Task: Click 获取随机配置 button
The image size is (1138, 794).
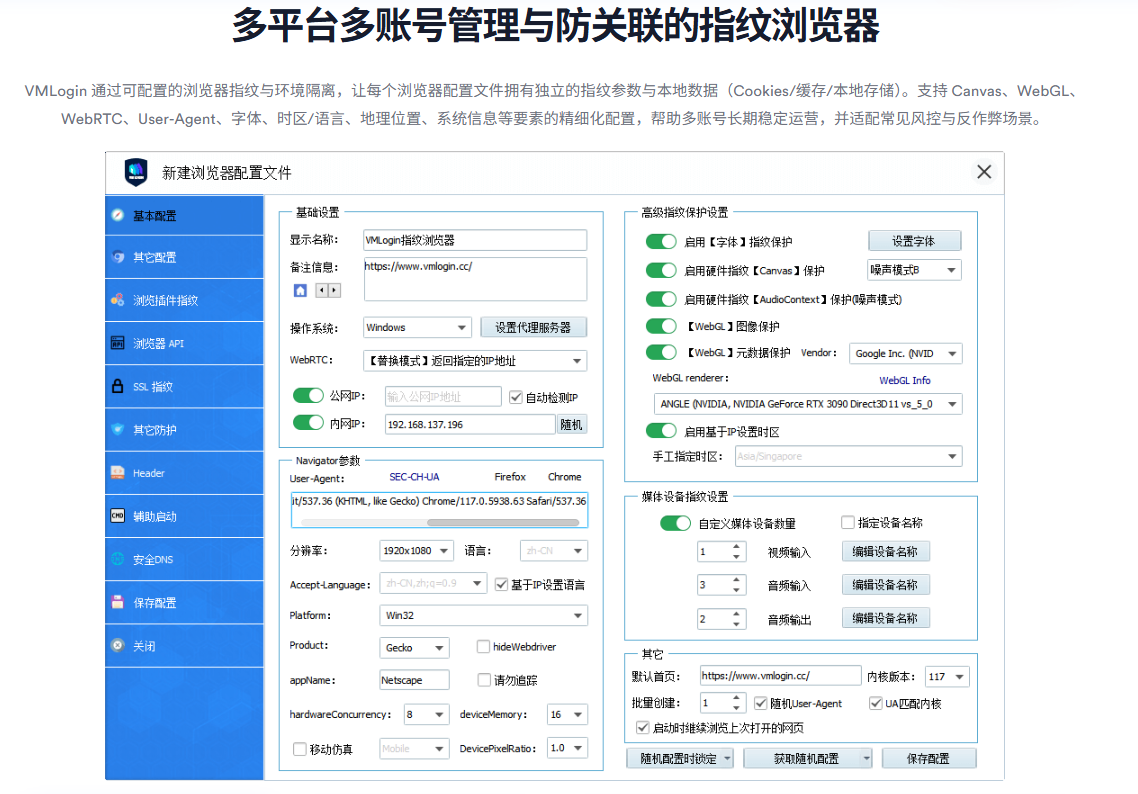Action: pyautogui.click(x=807, y=758)
